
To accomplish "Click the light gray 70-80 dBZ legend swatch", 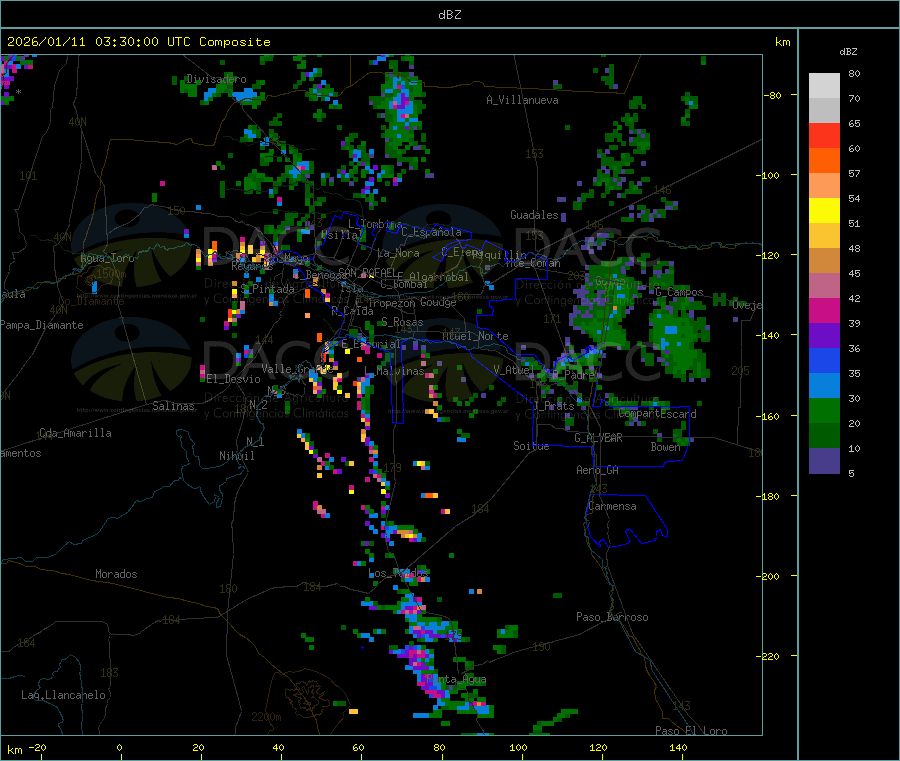I will [824, 86].
